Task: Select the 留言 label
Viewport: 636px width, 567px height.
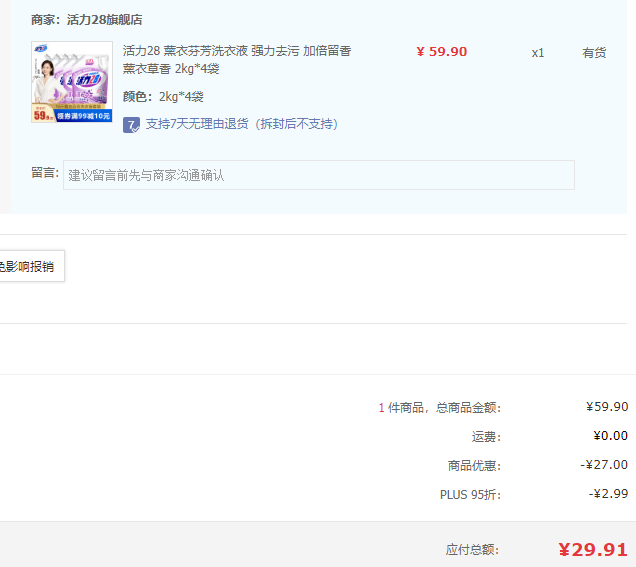Action: click(45, 173)
